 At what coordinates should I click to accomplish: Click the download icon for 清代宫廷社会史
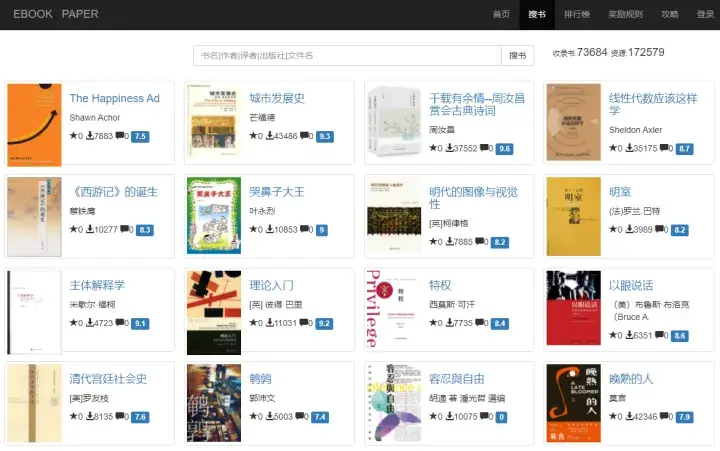pyautogui.click(x=90, y=416)
